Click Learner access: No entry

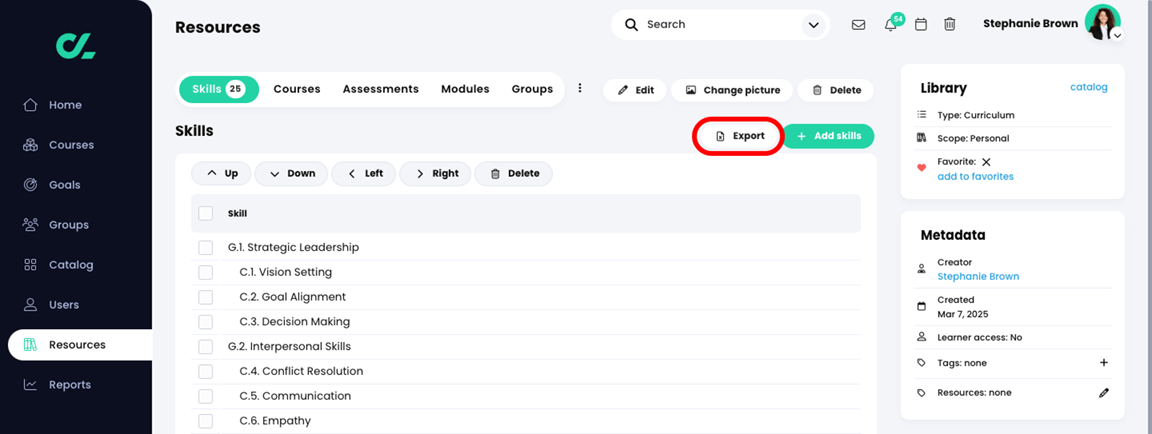979,338
